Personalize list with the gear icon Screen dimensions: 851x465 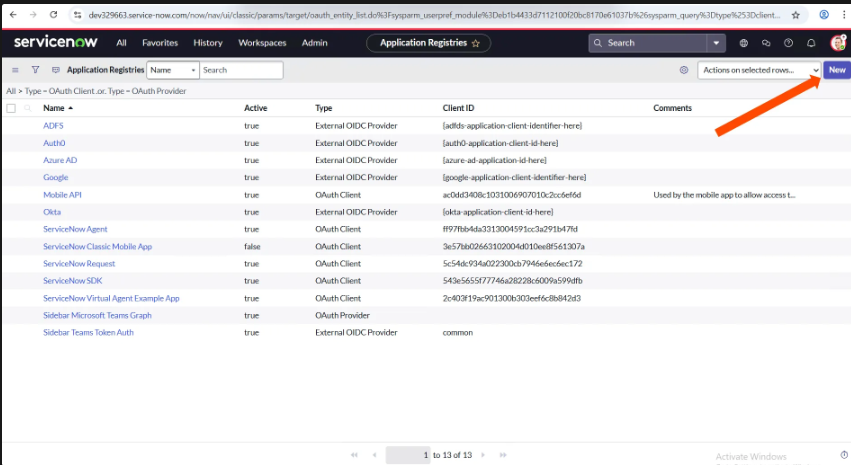click(x=684, y=70)
